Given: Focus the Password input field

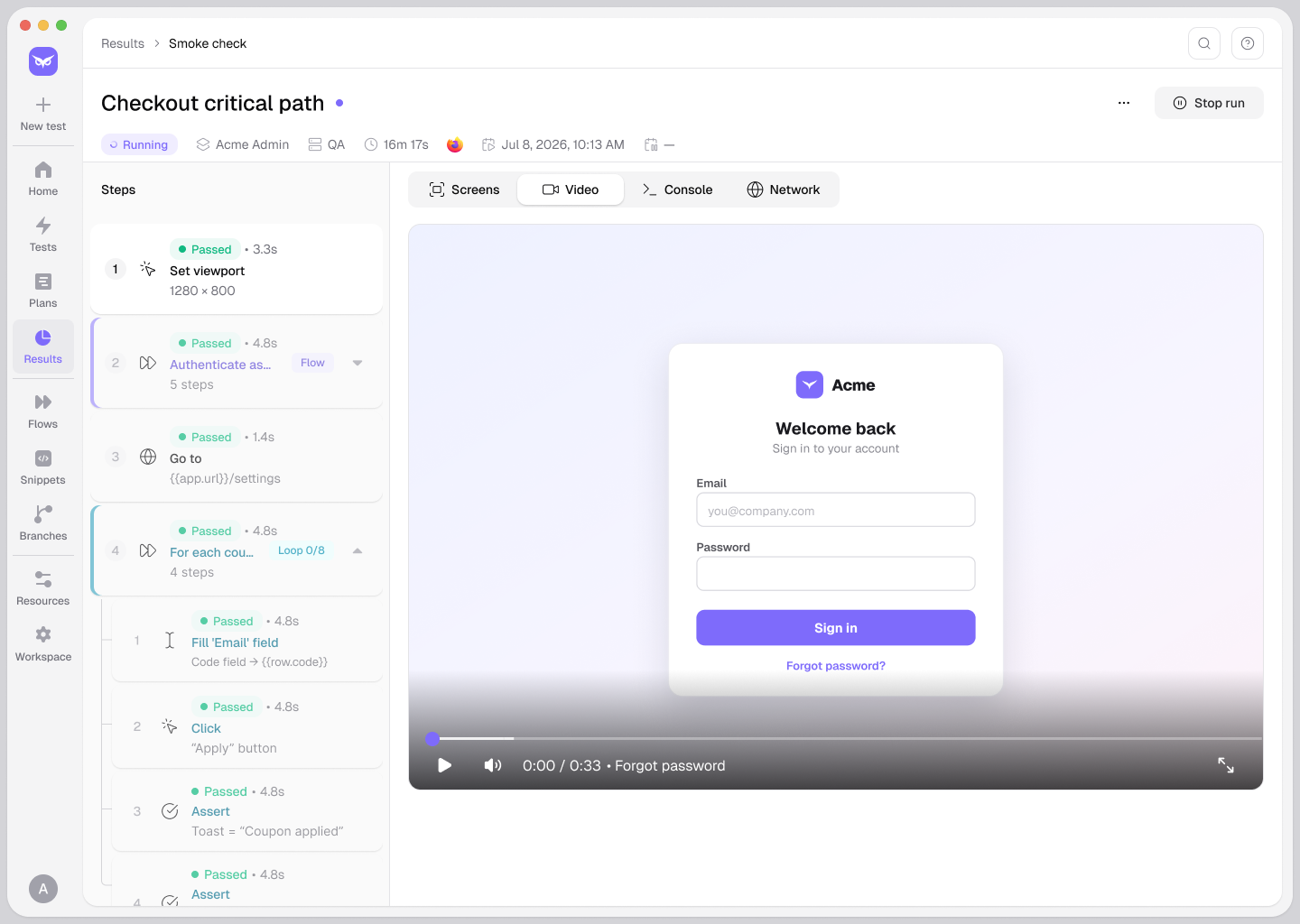Looking at the screenshot, I should pyautogui.click(x=836, y=574).
